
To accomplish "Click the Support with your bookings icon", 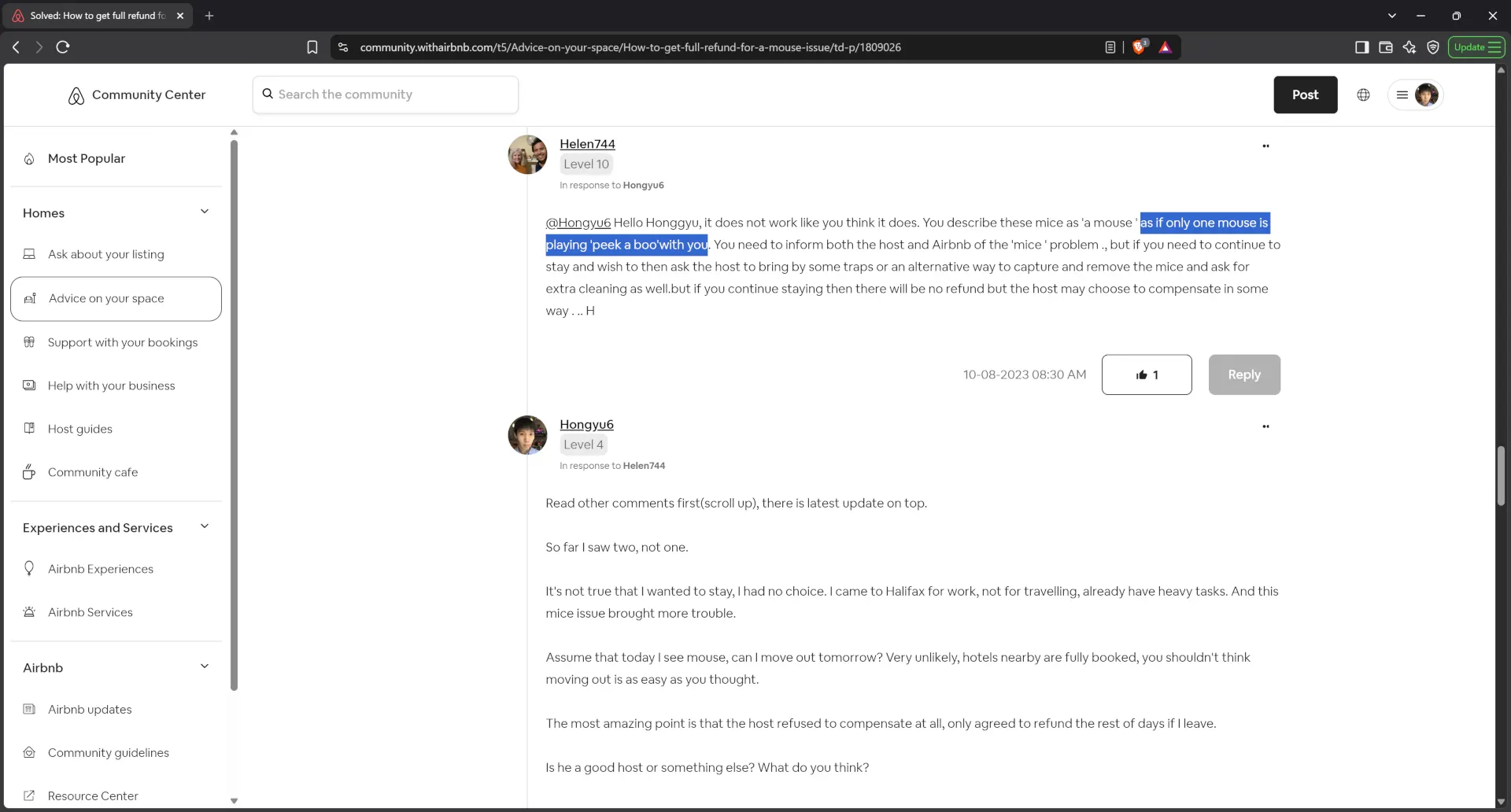I will tap(29, 342).
